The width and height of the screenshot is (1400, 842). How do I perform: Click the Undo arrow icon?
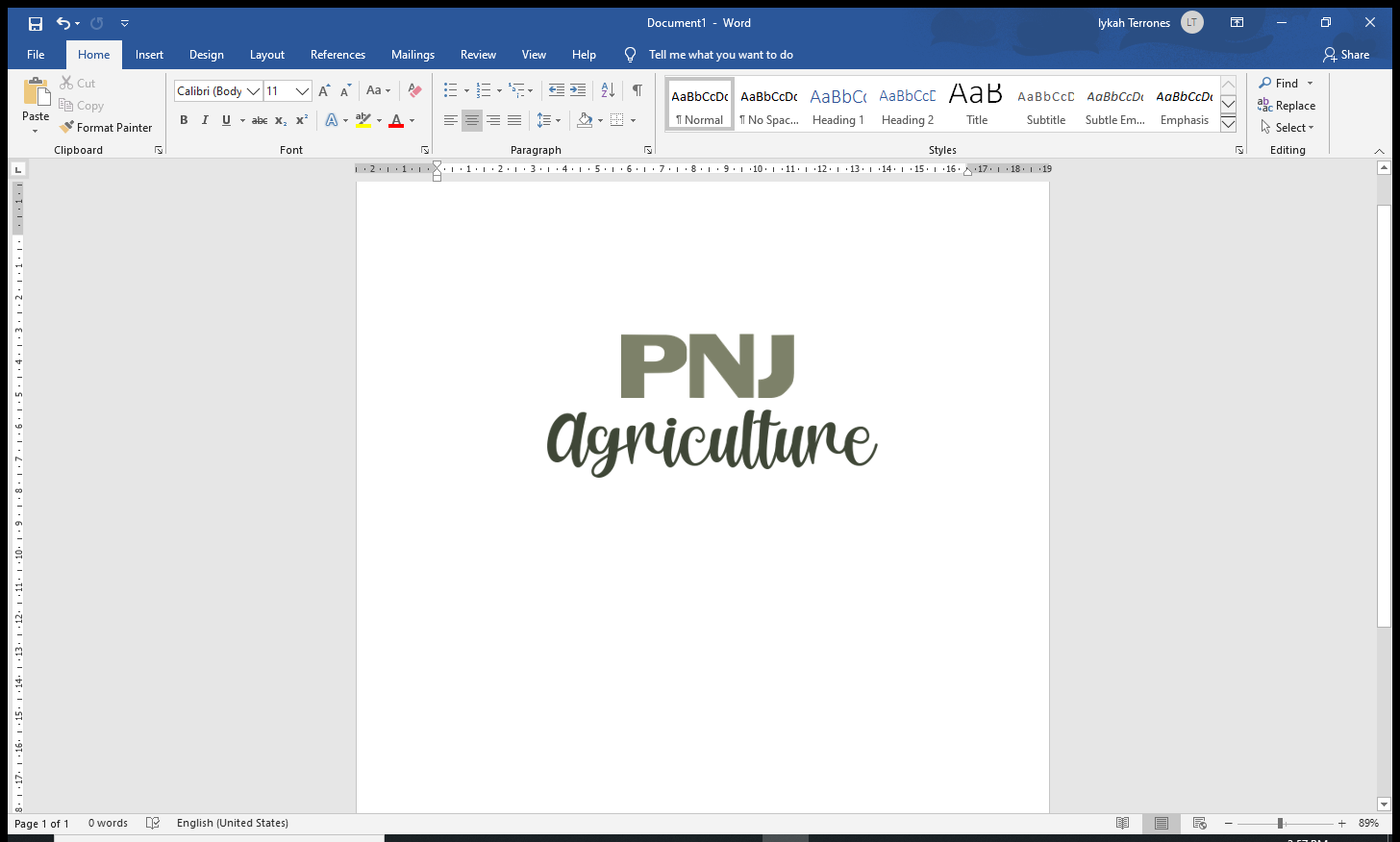[62, 23]
